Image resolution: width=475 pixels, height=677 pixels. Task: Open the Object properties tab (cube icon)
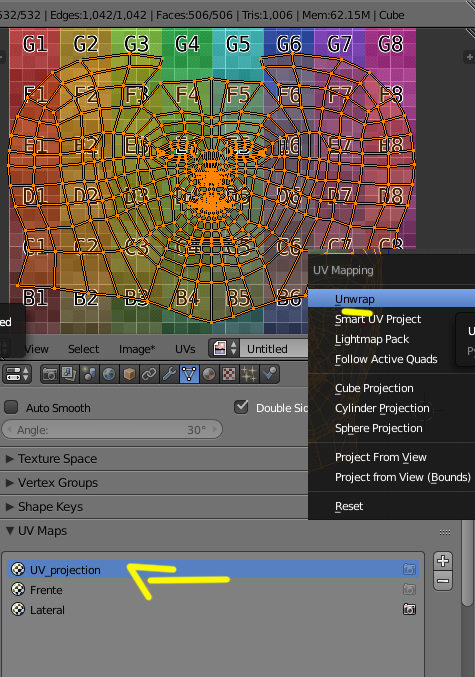(x=129, y=374)
